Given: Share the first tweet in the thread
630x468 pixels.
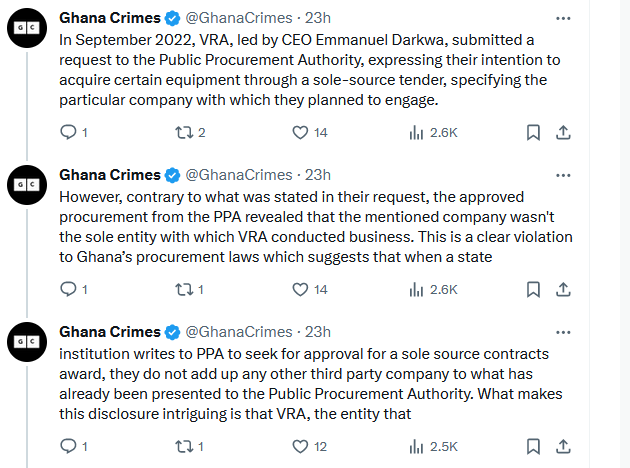Looking at the screenshot, I should 563,132.
